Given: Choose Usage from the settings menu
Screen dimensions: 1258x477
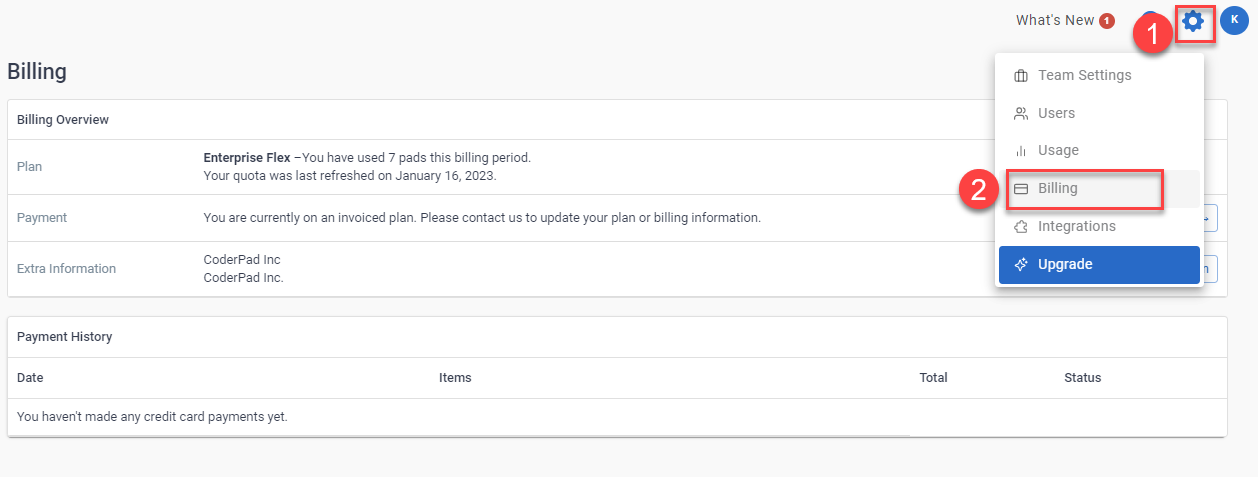Looking at the screenshot, I should tap(1058, 151).
